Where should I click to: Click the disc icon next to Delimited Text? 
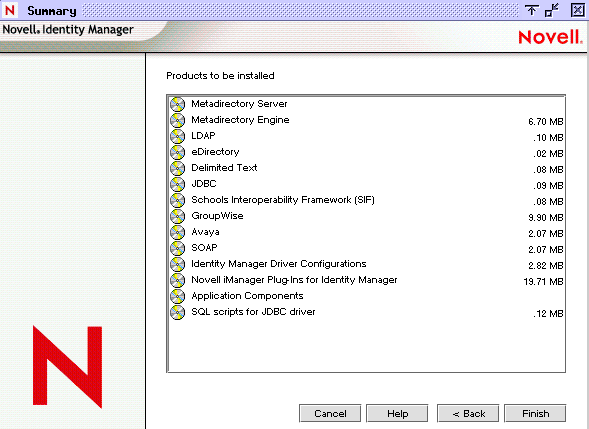click(x=178, y=168)
